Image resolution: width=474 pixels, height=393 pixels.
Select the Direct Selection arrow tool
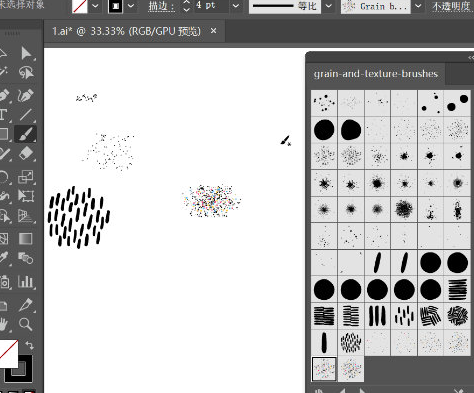click(x=26, y=53)
